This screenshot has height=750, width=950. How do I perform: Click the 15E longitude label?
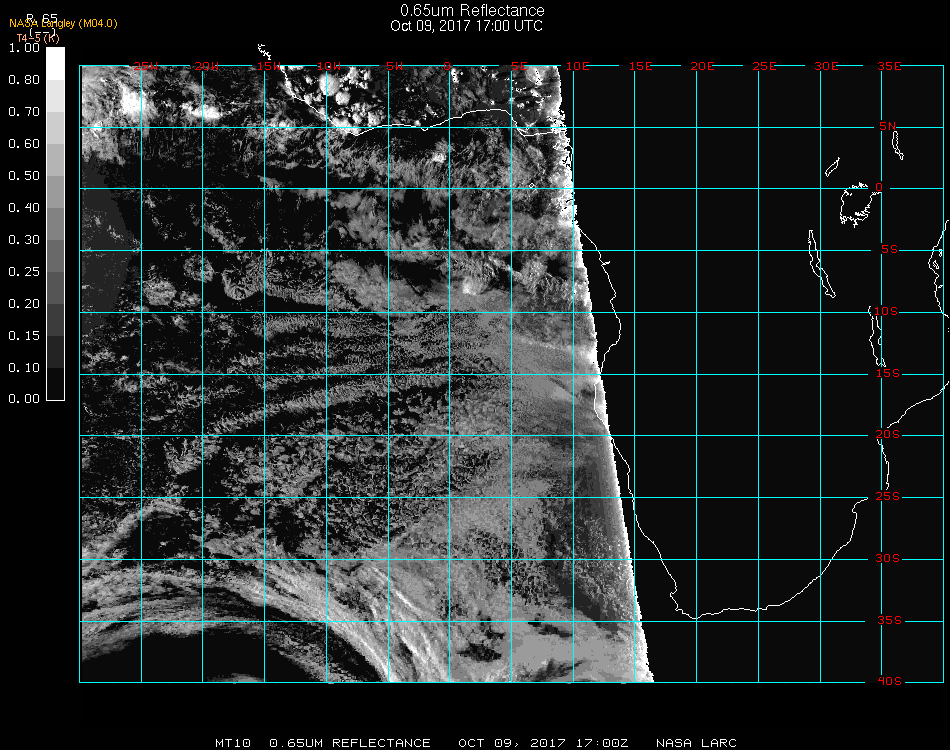(640, 66)
